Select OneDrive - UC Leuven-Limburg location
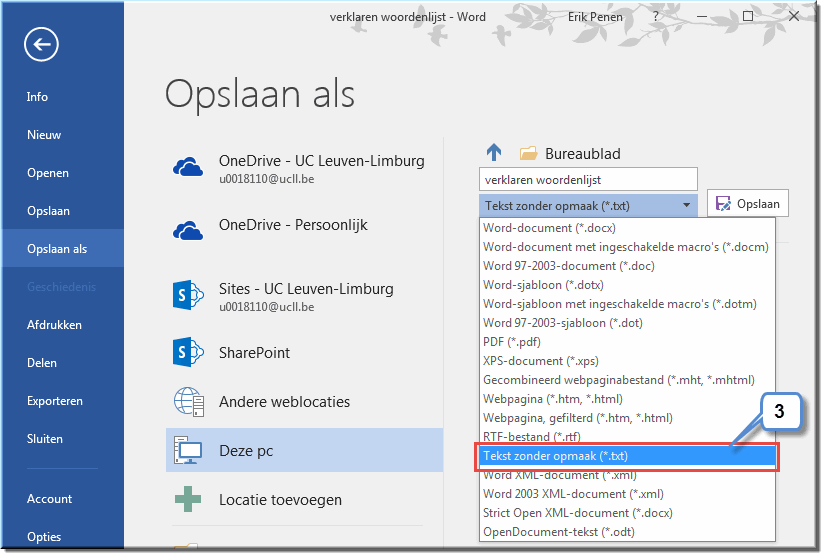The image size is (825, 557). click(305, 168)
